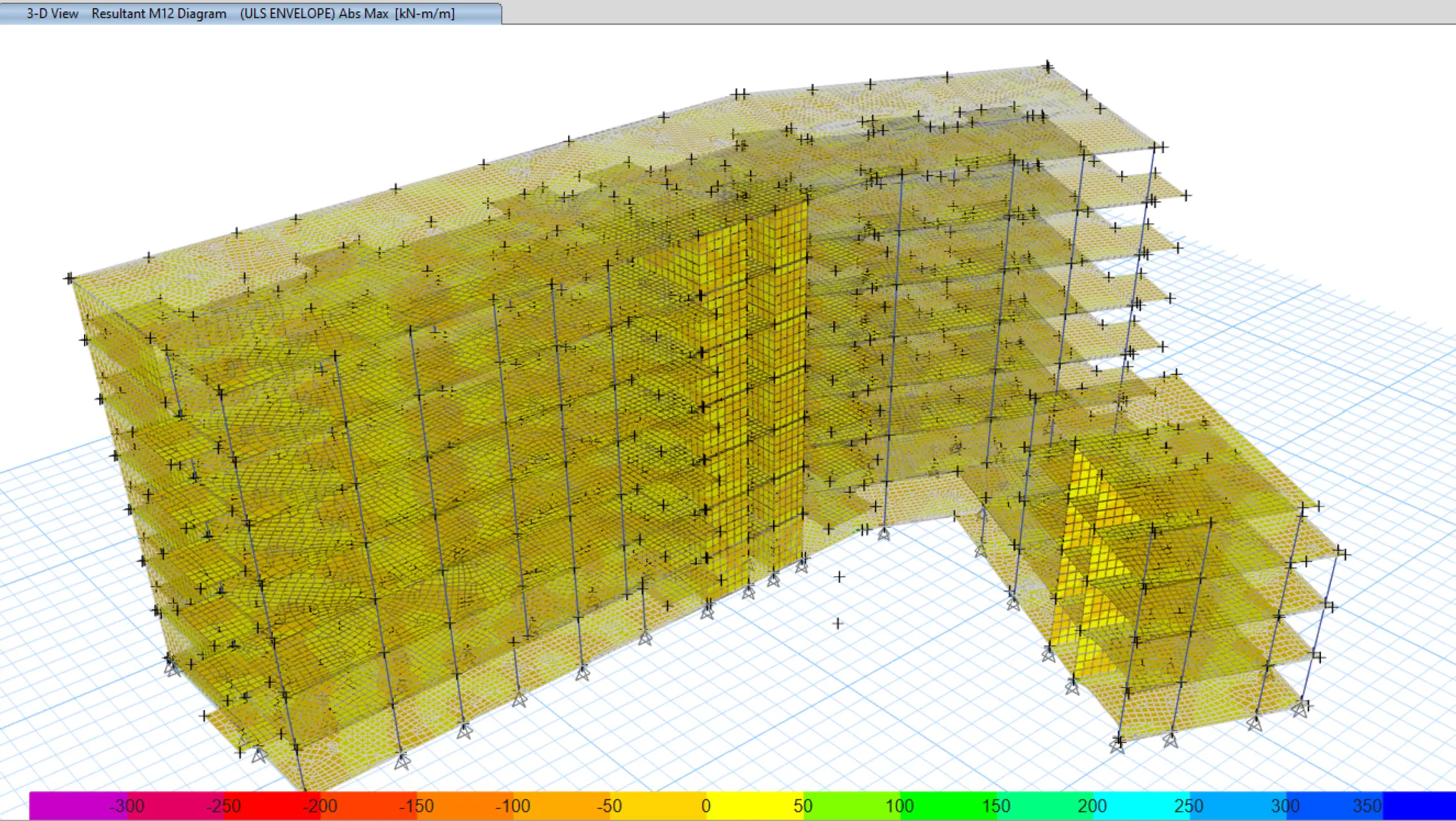This screenshot has width=1456, height=821.
Task: Click the magenta legend segment below -300
Action: click(x=78, y=806)
